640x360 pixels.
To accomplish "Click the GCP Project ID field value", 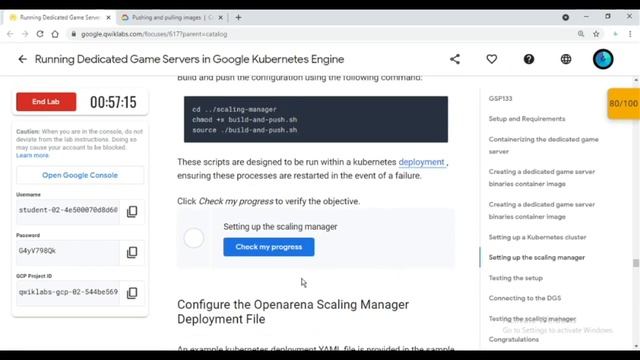I will [x=68, y=292].
